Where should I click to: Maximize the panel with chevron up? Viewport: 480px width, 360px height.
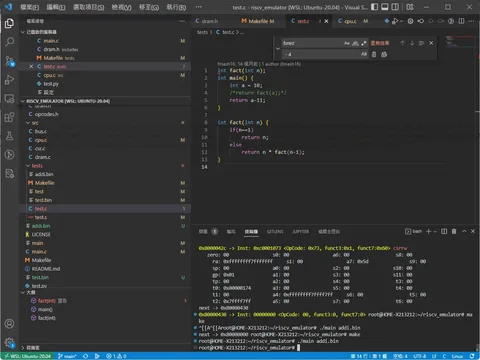click(464, 231)
